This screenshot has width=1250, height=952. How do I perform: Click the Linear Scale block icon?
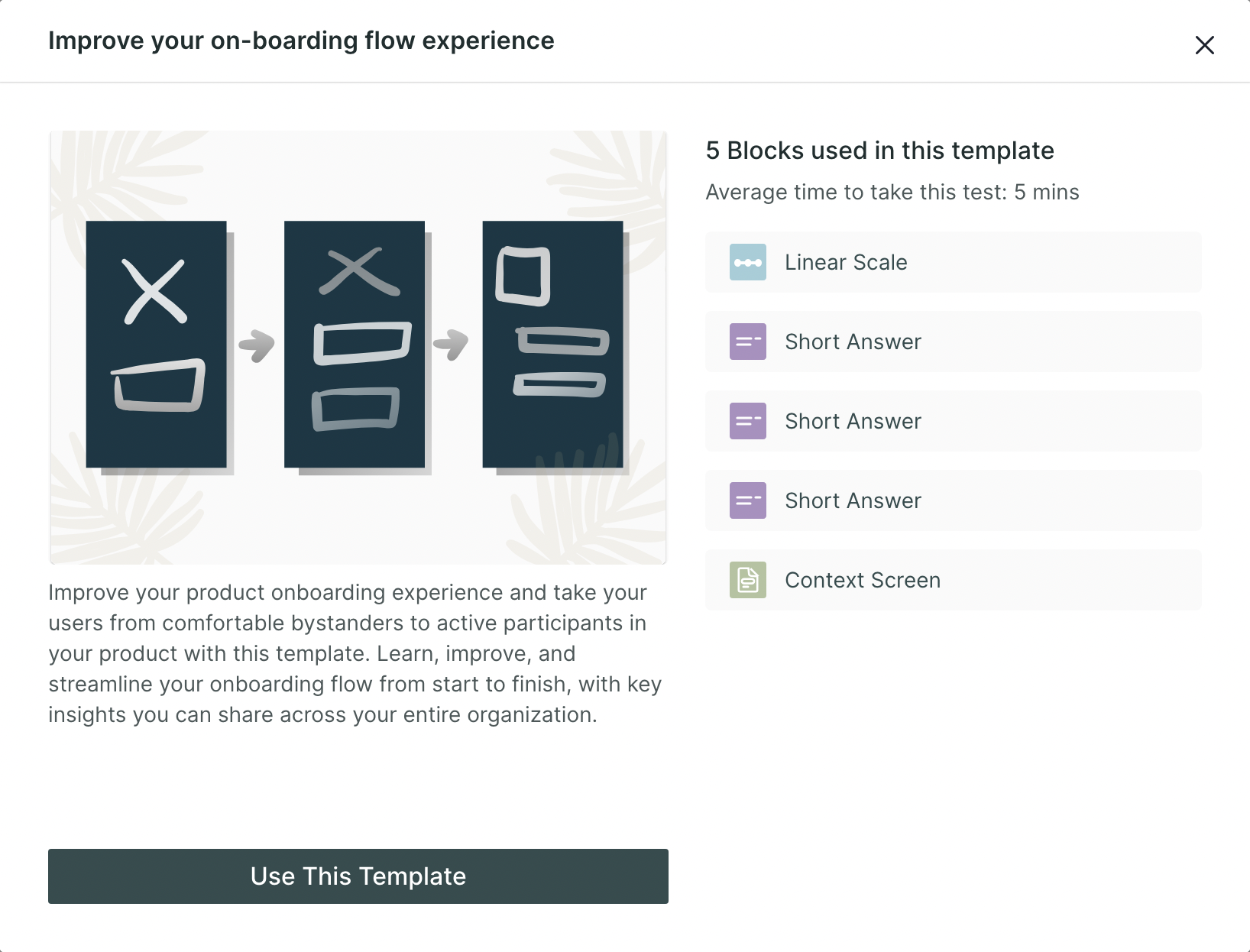(748, 262)
